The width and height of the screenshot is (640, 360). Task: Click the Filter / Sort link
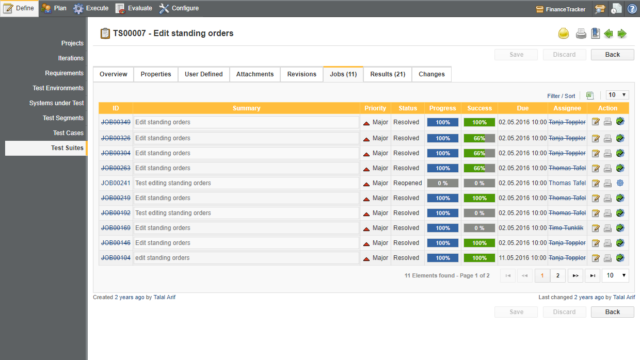point(561,96)
